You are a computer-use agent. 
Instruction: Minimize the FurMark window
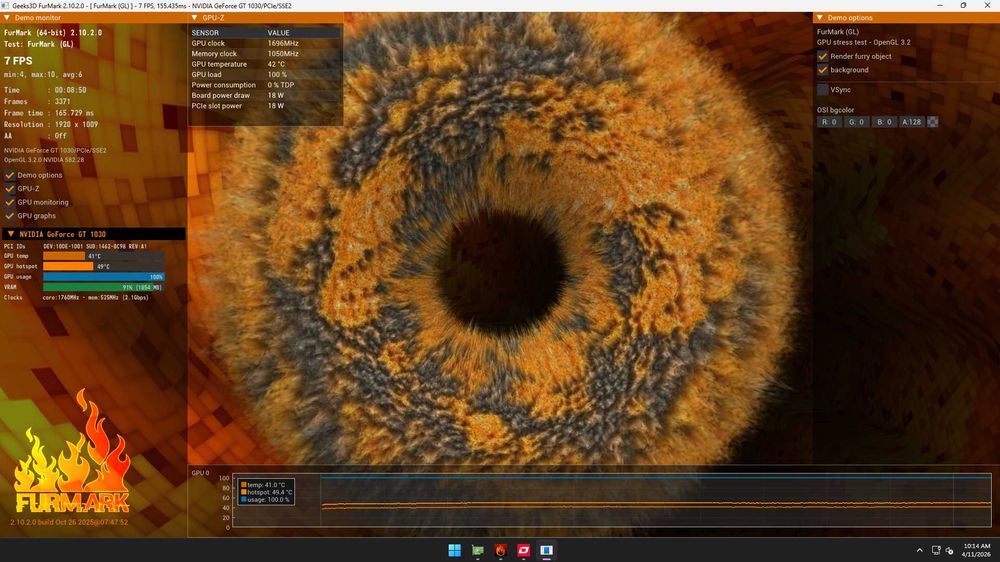pos(939,5)
